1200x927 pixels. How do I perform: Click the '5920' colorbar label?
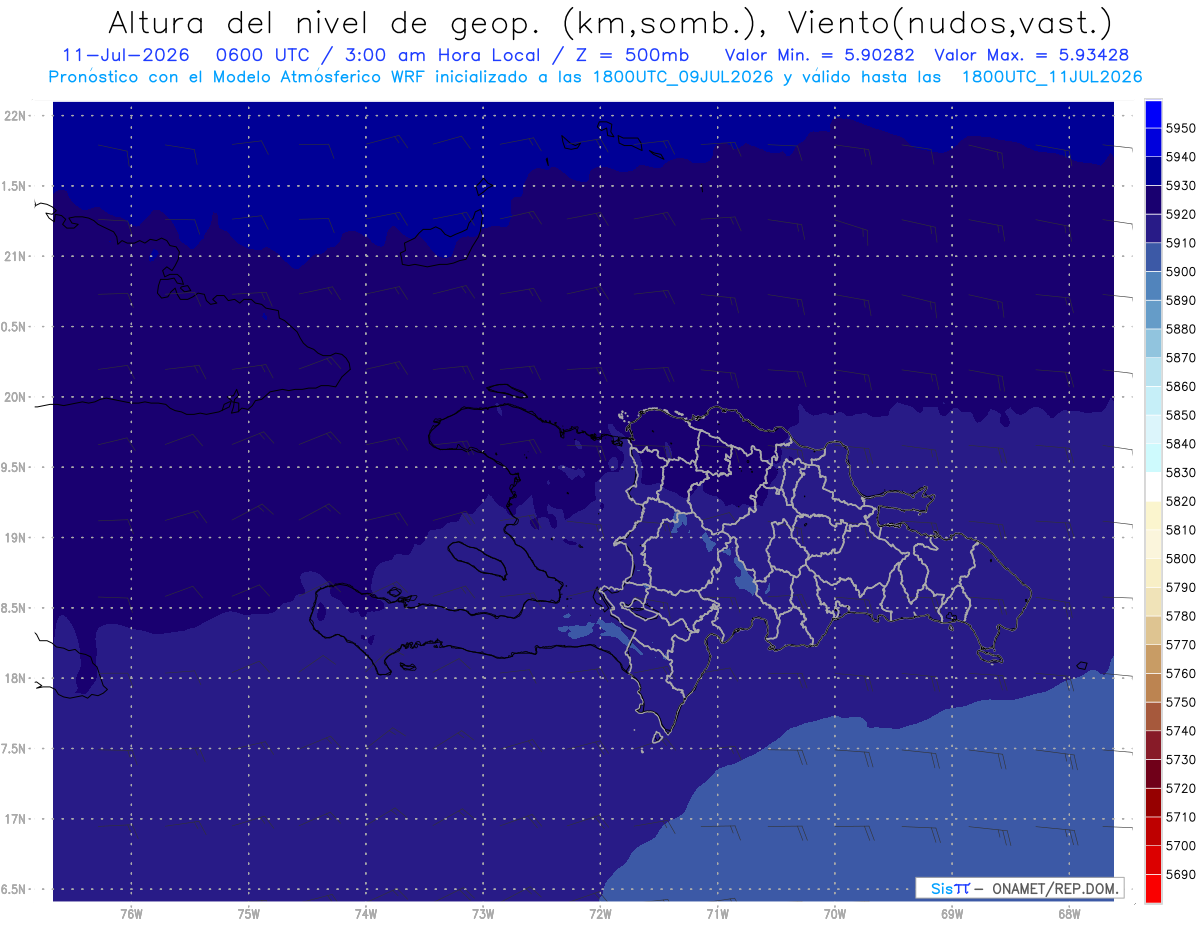click(x=1181, y=214)
